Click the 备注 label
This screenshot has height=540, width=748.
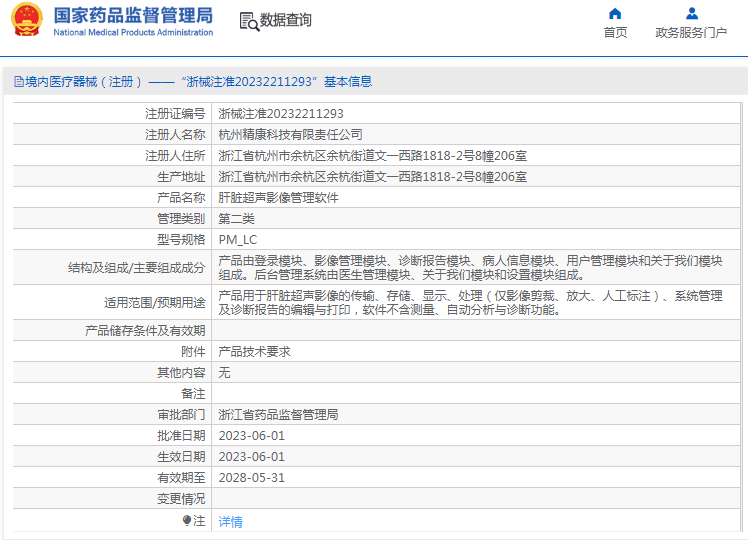[193, 394]
